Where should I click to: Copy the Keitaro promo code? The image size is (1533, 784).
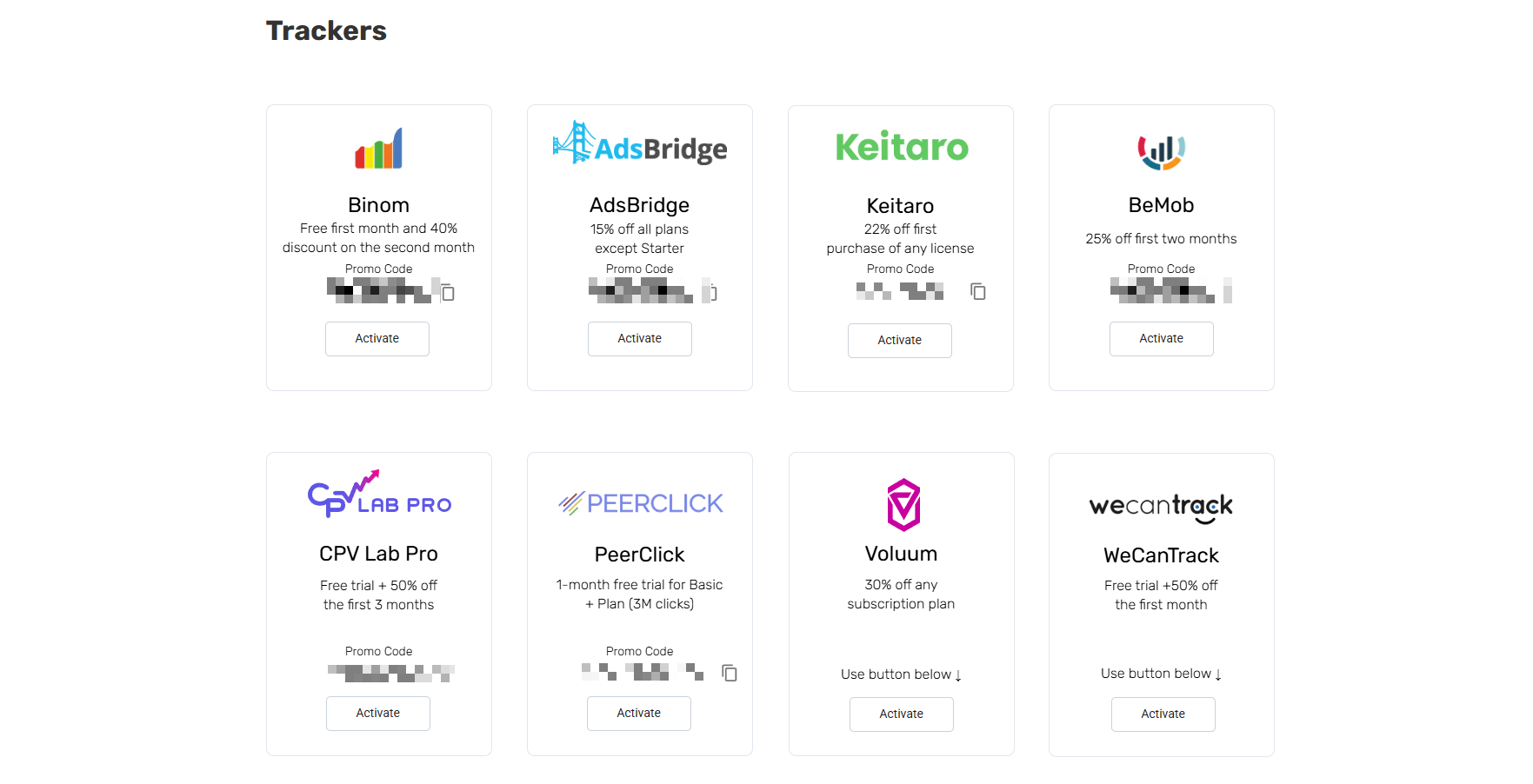point(977,291)
